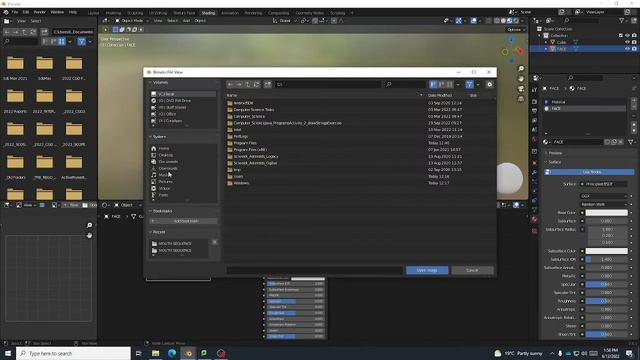The image size is (640, 360).
Task: Select the FACE material slot
Action: [x=584, y=109]
